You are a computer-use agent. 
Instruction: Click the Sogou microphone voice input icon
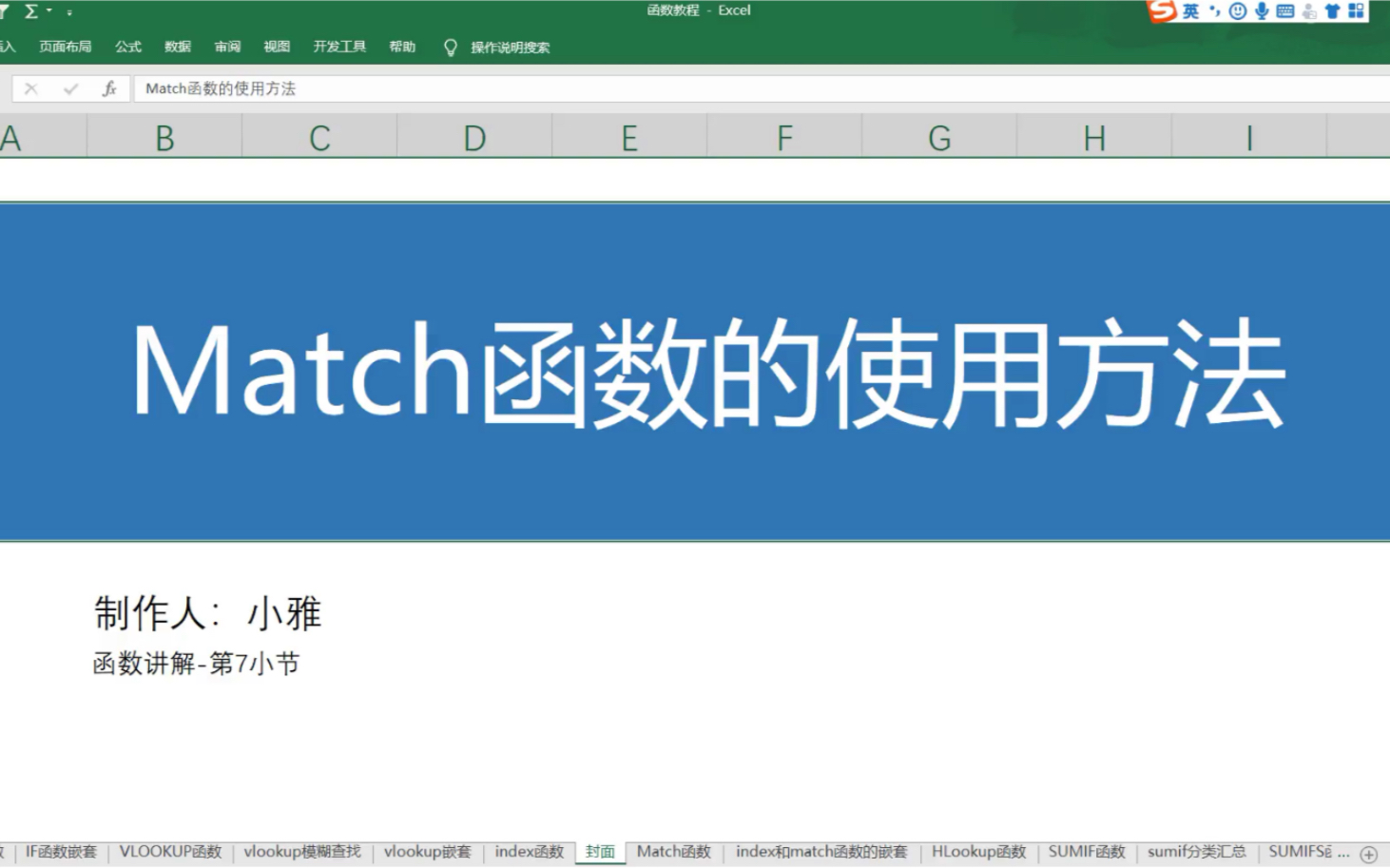(x=1262, y=11)
